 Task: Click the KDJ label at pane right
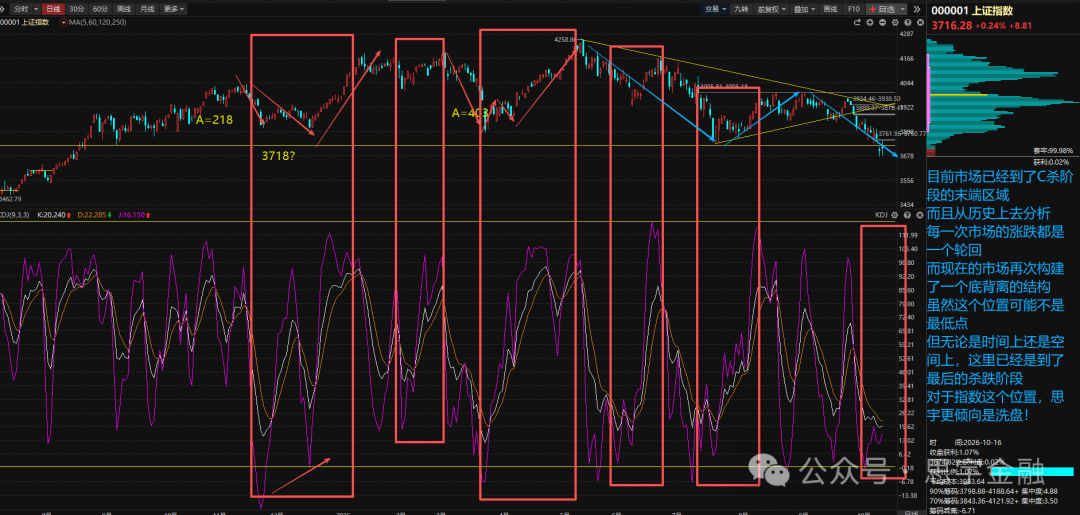882,215
